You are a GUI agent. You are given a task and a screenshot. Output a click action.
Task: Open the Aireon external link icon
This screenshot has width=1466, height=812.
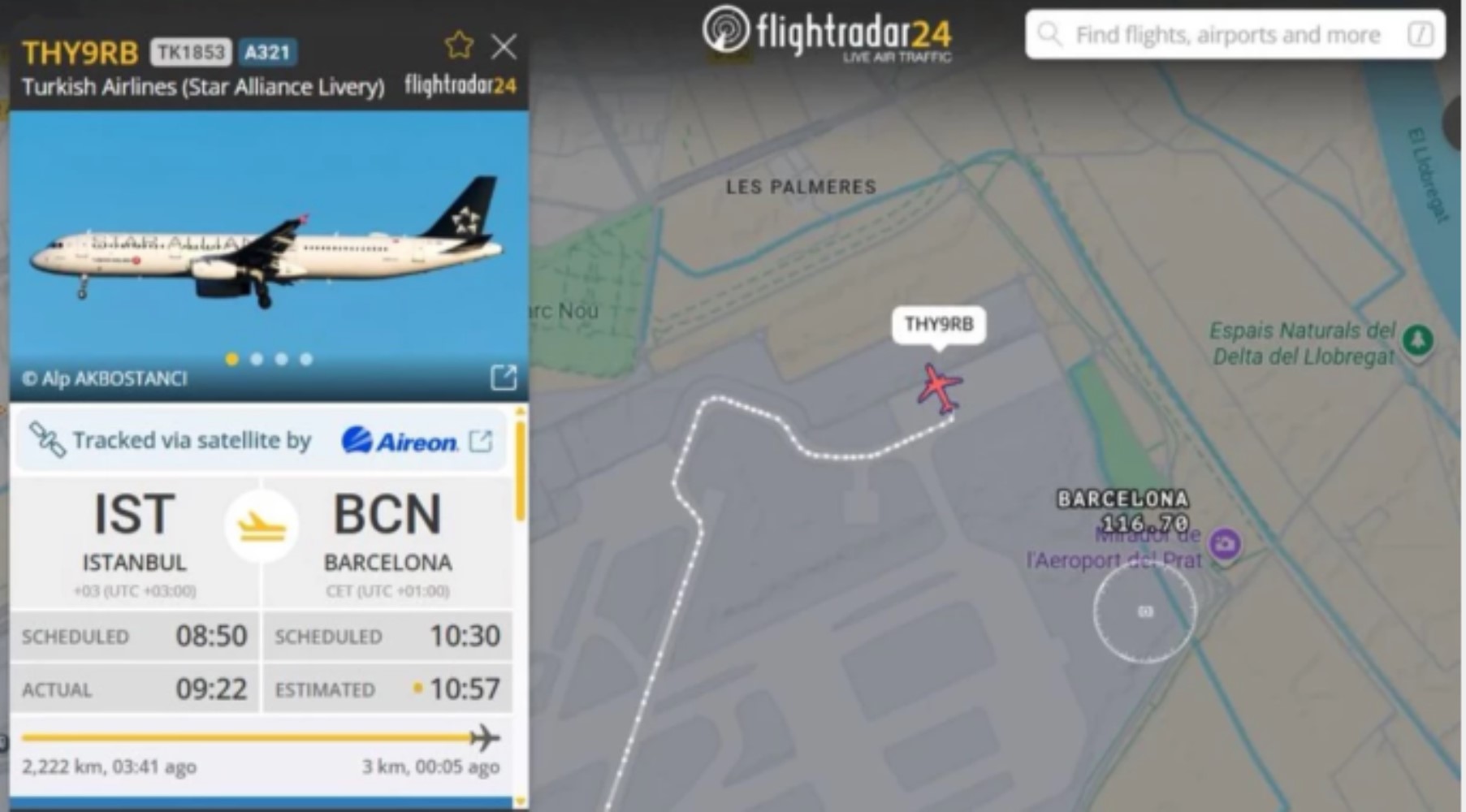(481, 441)
